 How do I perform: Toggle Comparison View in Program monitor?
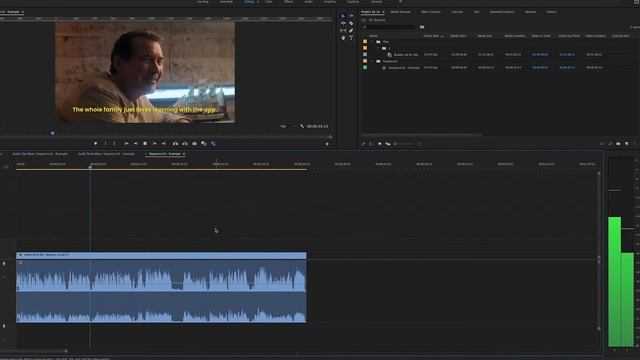point(204,144)
